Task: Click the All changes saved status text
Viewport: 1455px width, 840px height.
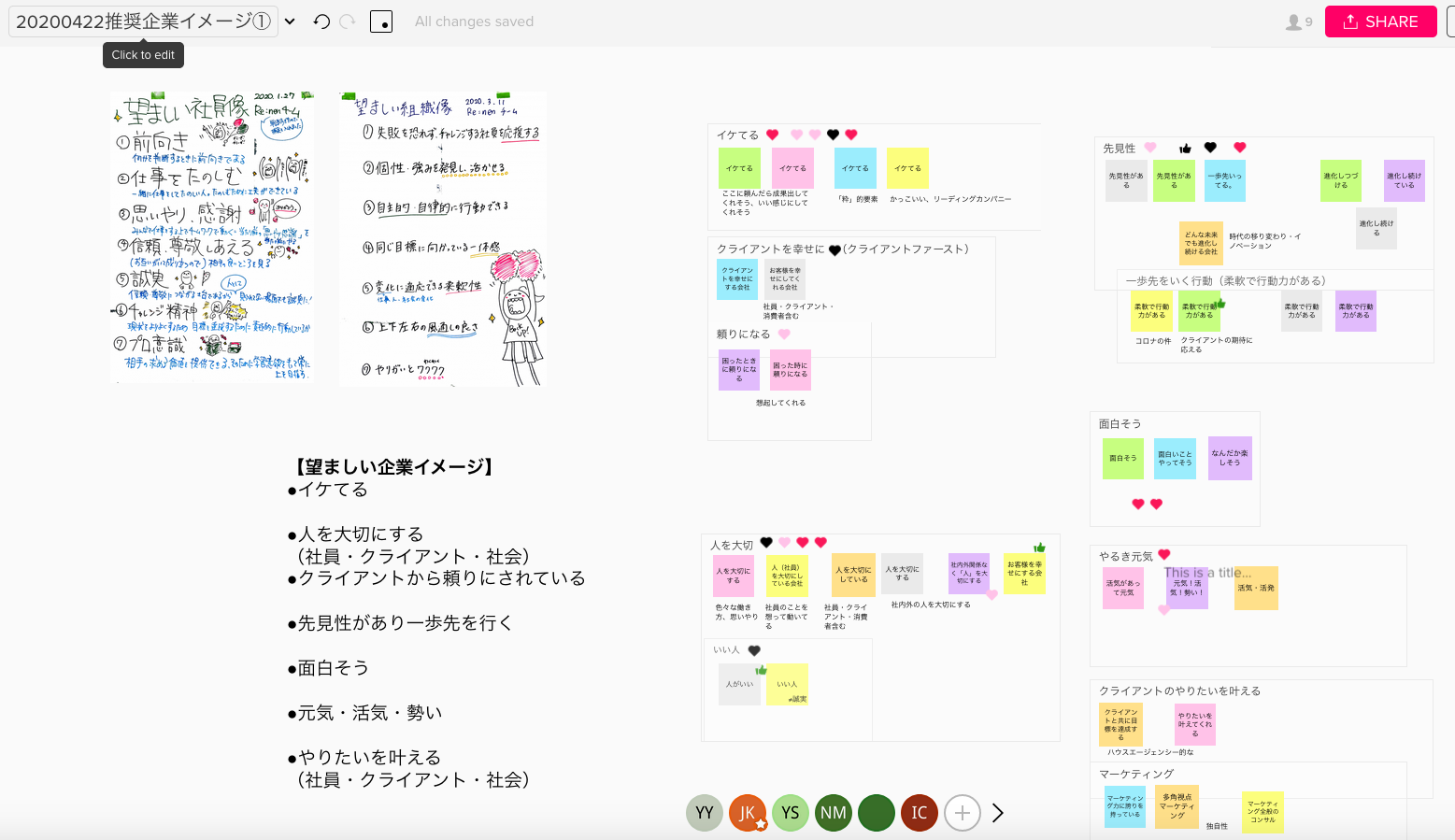Action: [474, 21]
